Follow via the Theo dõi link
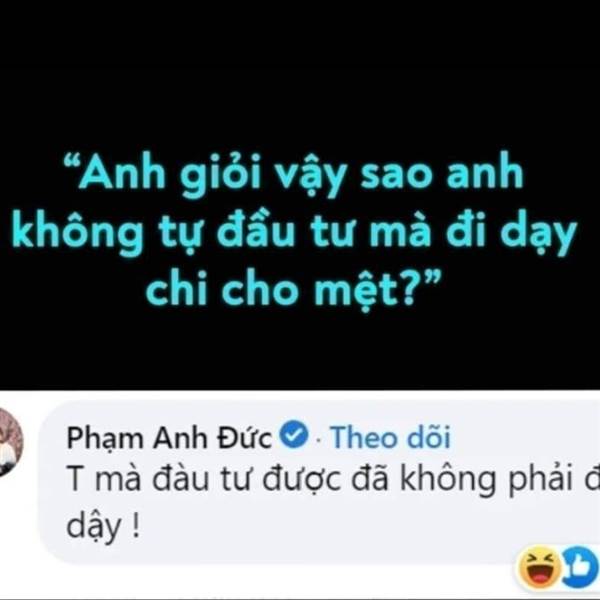Screen dimensions: 600x600 click(390, 437)
